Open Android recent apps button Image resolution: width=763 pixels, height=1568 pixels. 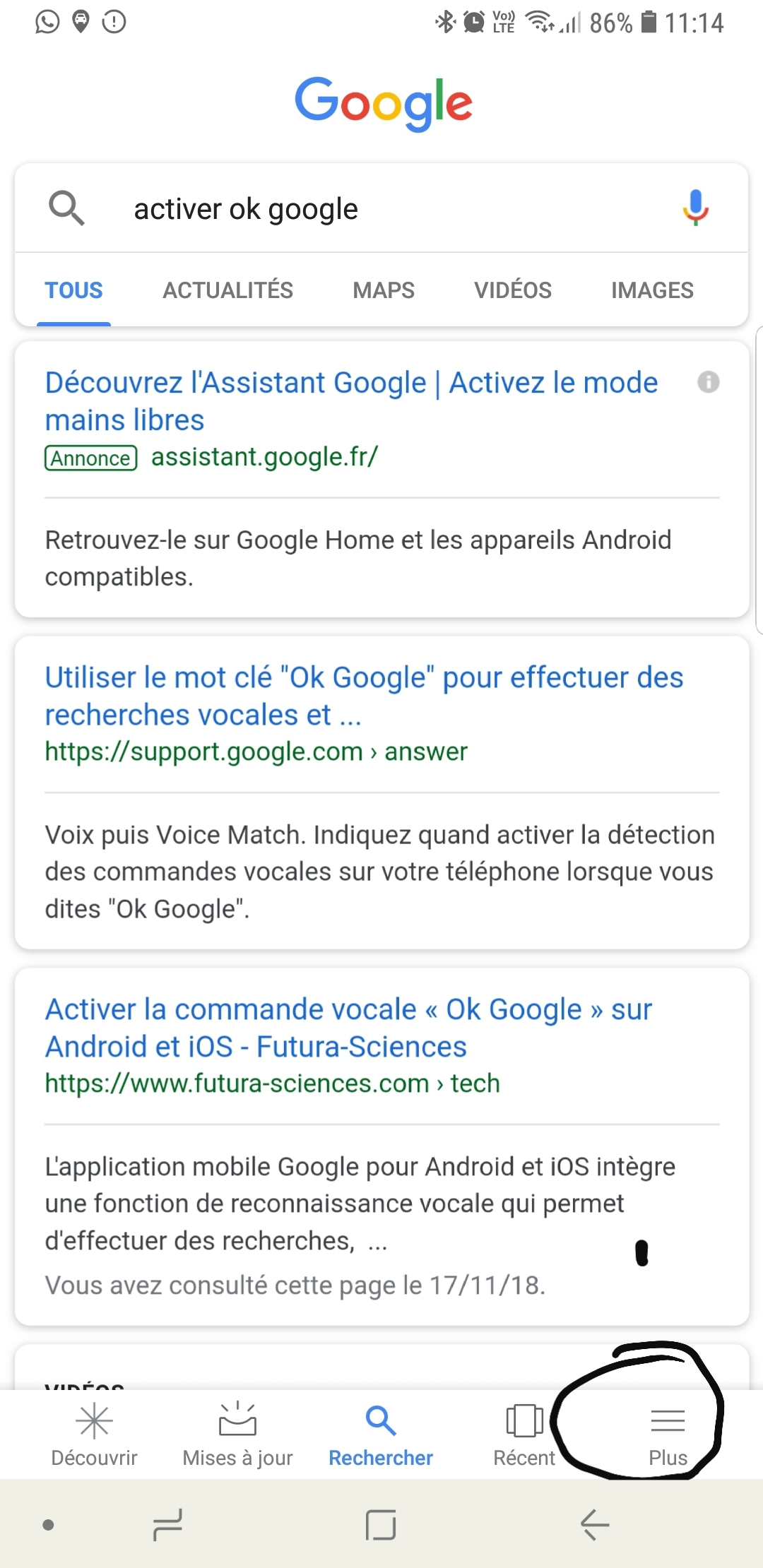[x=167, y=1525]
